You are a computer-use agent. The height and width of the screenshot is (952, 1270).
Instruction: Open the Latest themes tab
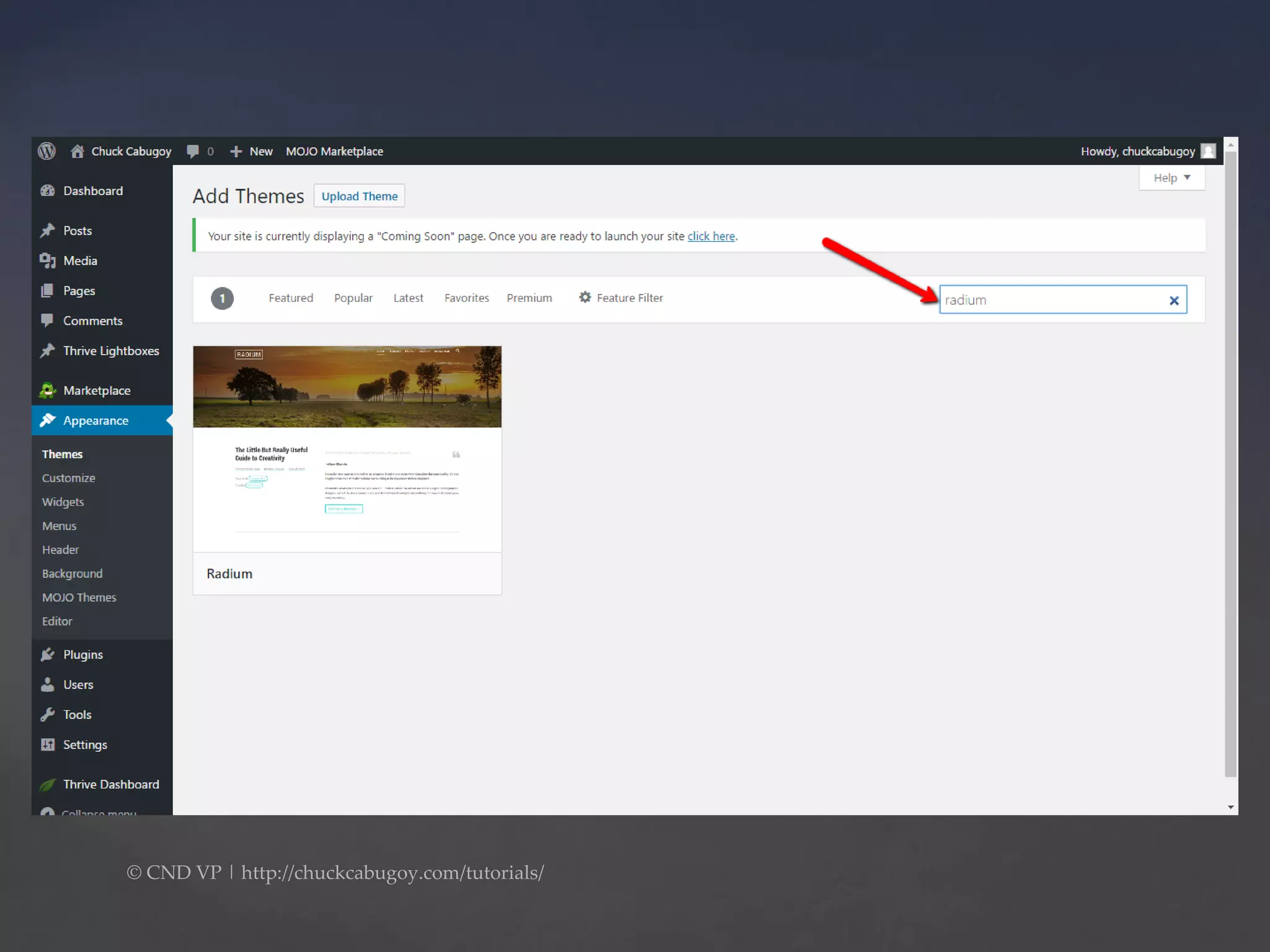[x=408, y=298]
